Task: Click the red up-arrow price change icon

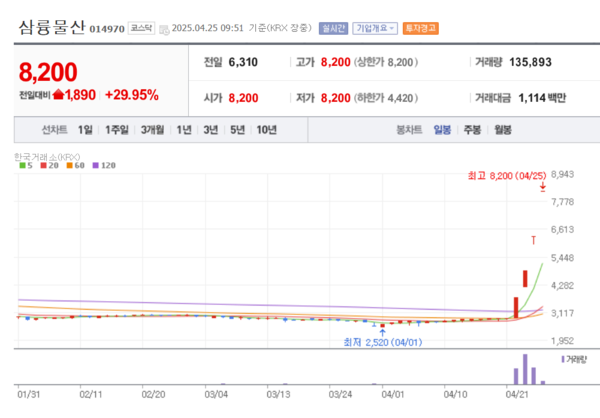Action: tap(58, 94)
